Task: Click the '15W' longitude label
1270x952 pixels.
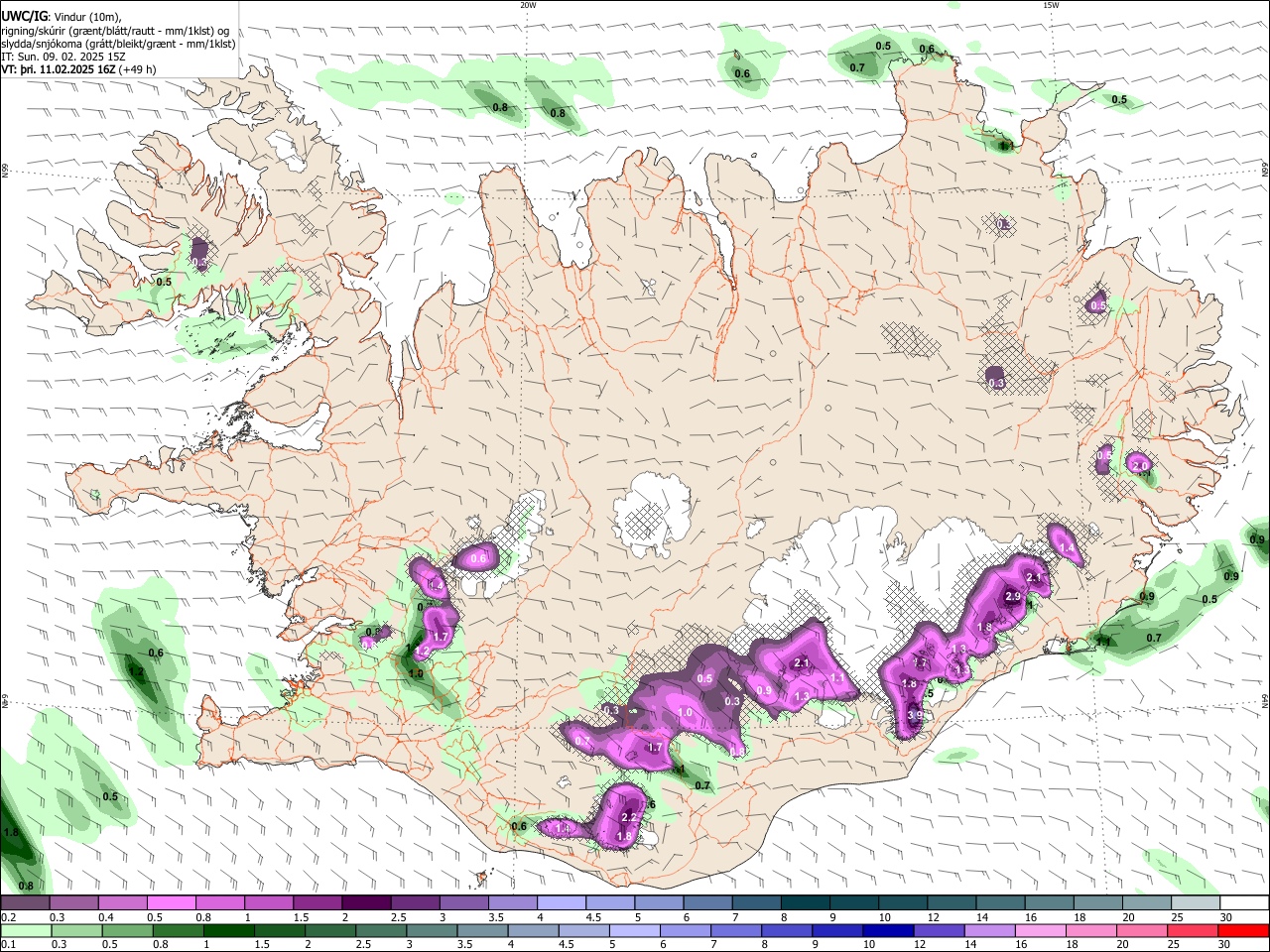Action: click(1051, 5)
